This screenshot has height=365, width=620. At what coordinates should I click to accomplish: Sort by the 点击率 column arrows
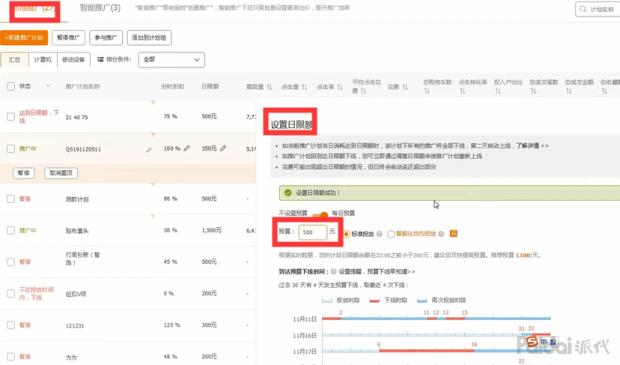pos(340,87)
